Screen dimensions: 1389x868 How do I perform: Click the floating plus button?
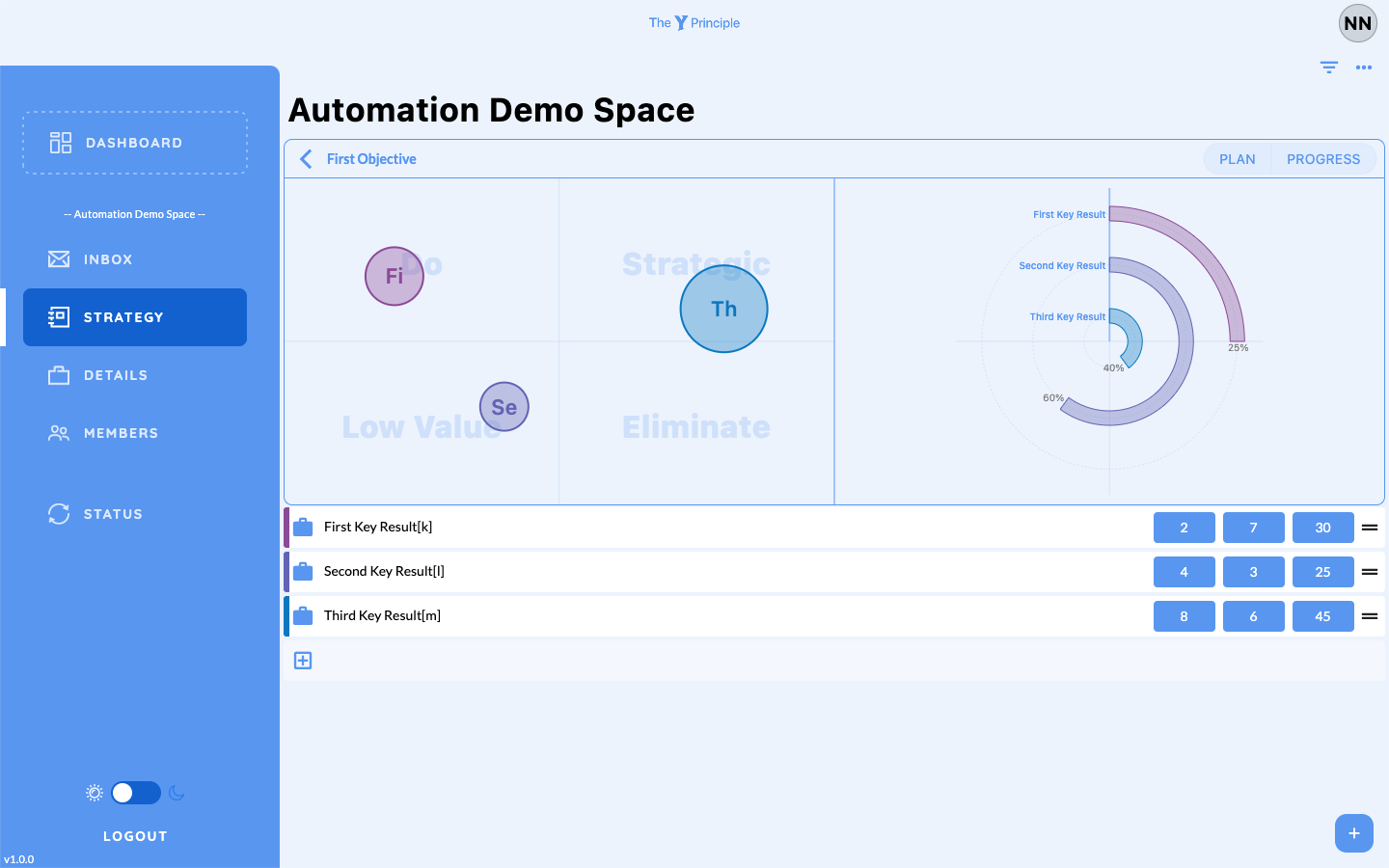click(1353, 833)
